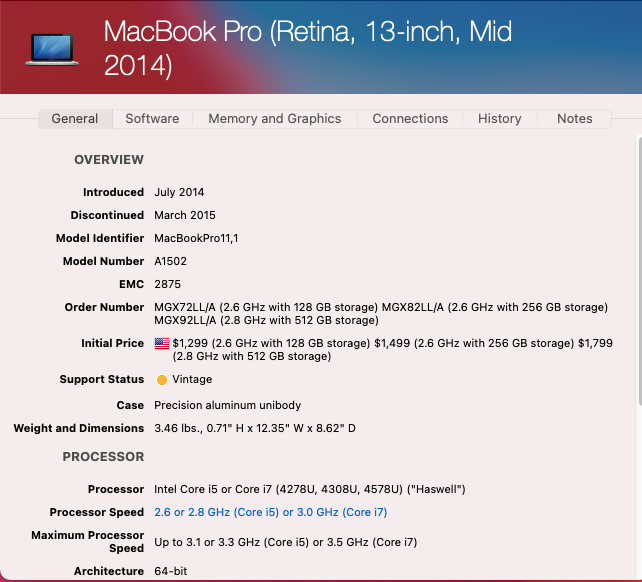The width and height of the screenshot is (642, 582).
Task: Click the Model Number label
Action: click(104, 261)
